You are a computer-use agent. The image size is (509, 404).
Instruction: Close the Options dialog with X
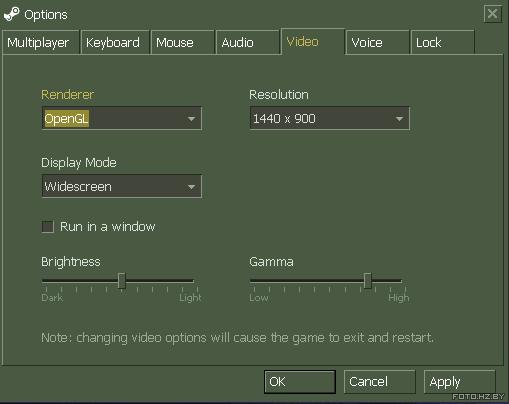[492, 14]
